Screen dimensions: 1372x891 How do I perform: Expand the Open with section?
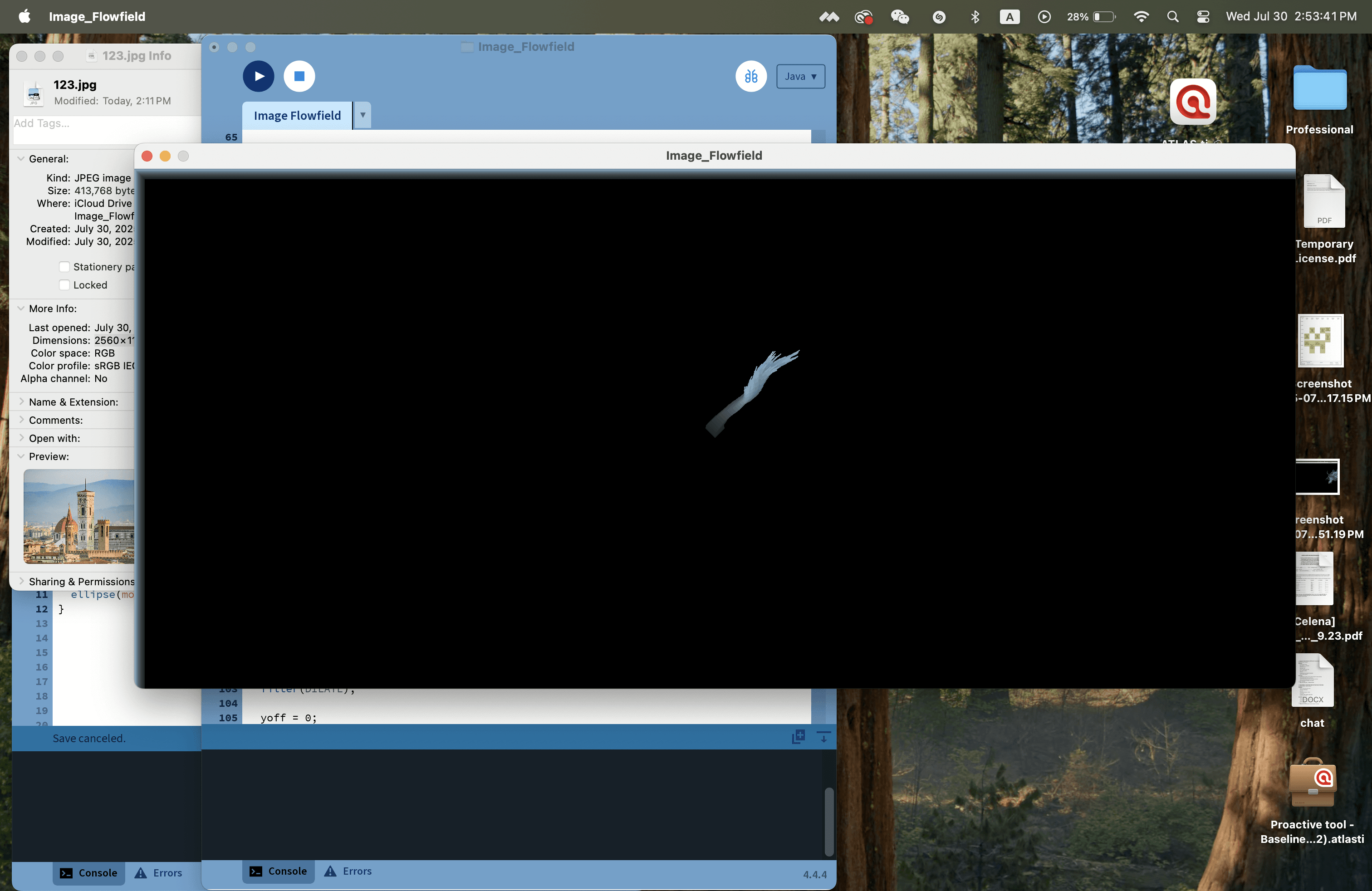(21, 438)
